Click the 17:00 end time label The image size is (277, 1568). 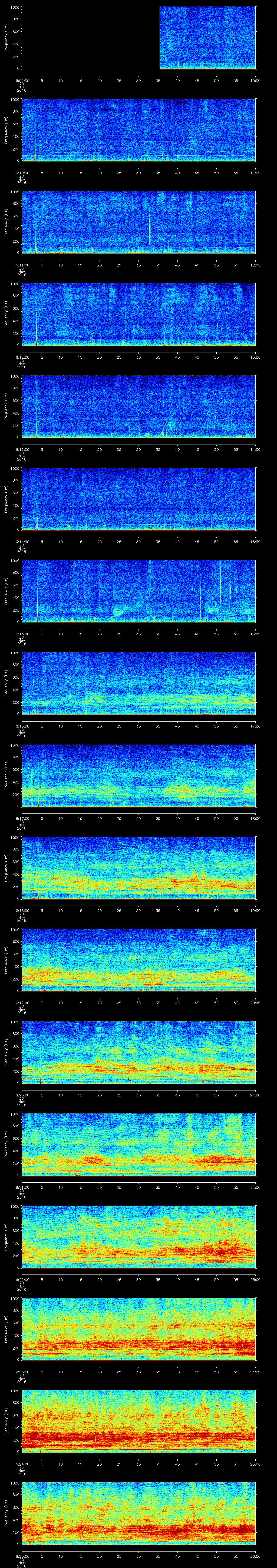pos(255,726)
